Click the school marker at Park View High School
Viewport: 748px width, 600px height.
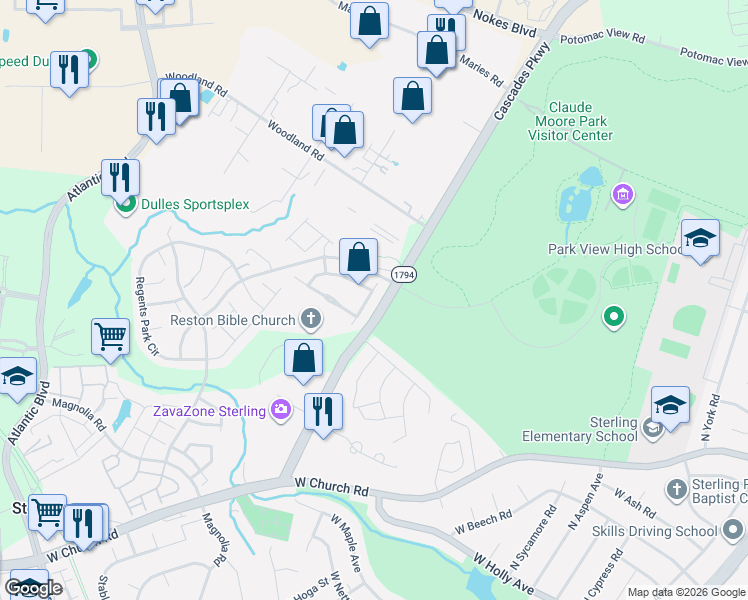(700, 239)
